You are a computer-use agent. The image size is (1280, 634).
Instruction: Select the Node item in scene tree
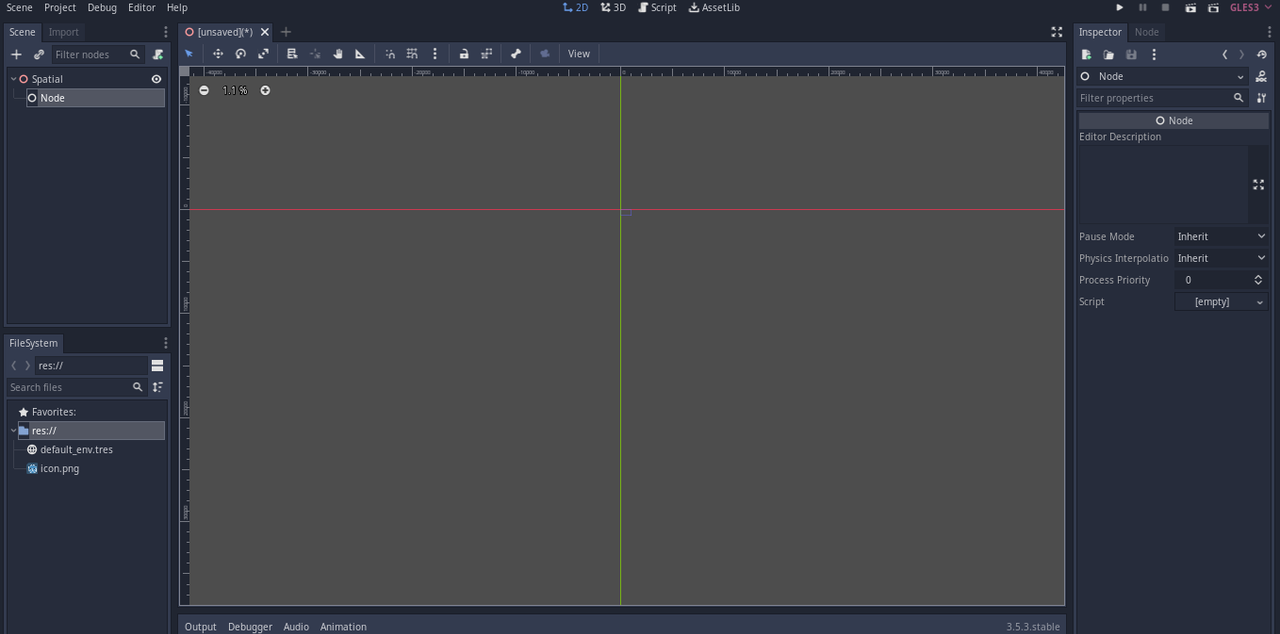click(95, 98)
